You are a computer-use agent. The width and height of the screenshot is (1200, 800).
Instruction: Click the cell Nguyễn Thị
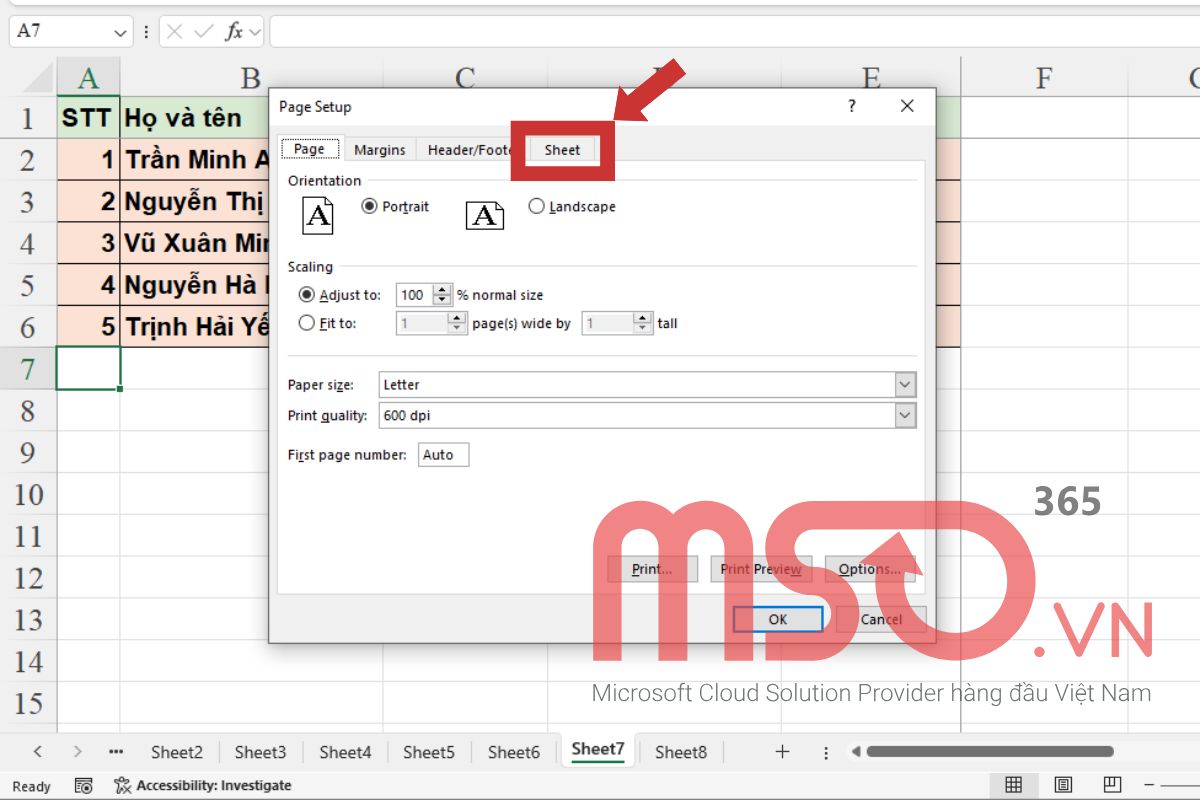pos(195,201)
